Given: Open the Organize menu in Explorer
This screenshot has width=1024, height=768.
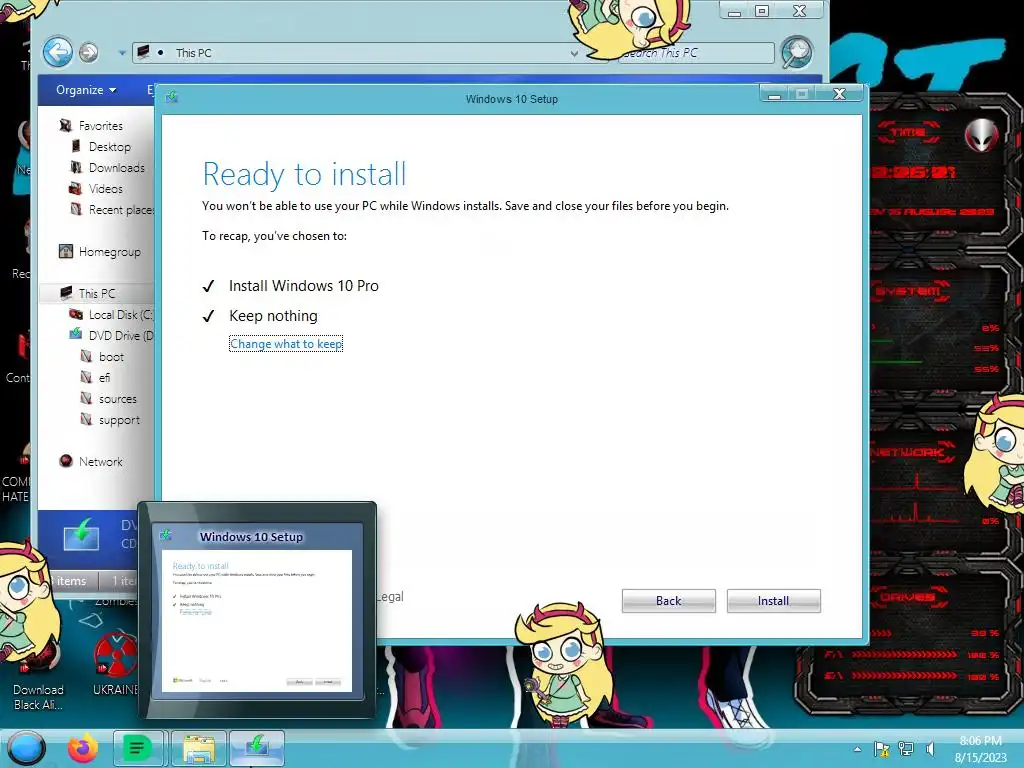Looking at the screenshot, I should pos(86,89).
